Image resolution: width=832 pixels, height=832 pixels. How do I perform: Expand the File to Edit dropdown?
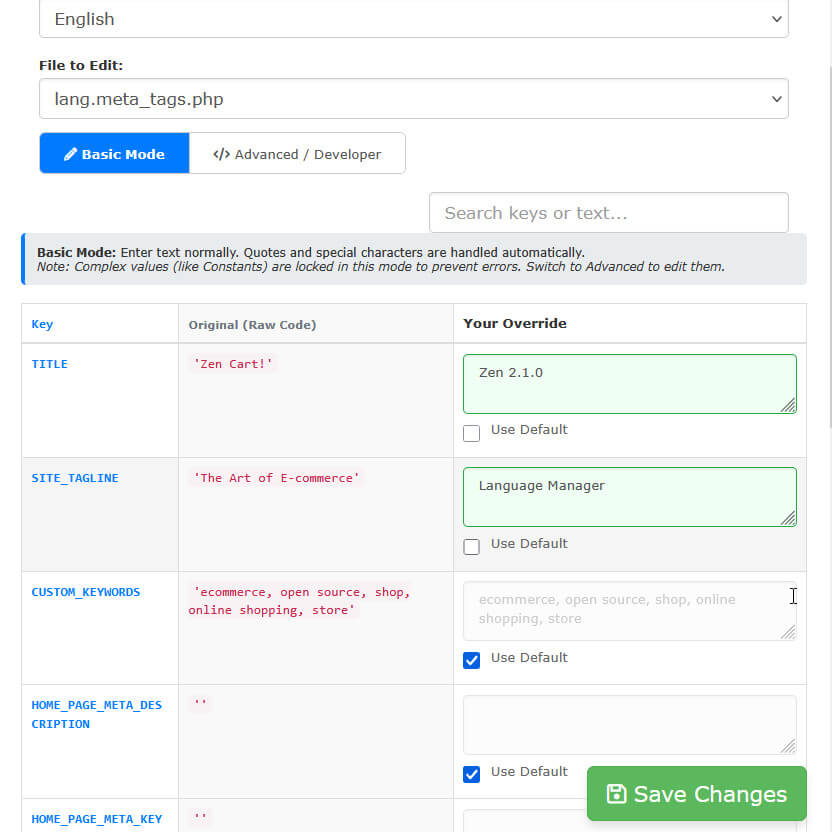(413, 99)
